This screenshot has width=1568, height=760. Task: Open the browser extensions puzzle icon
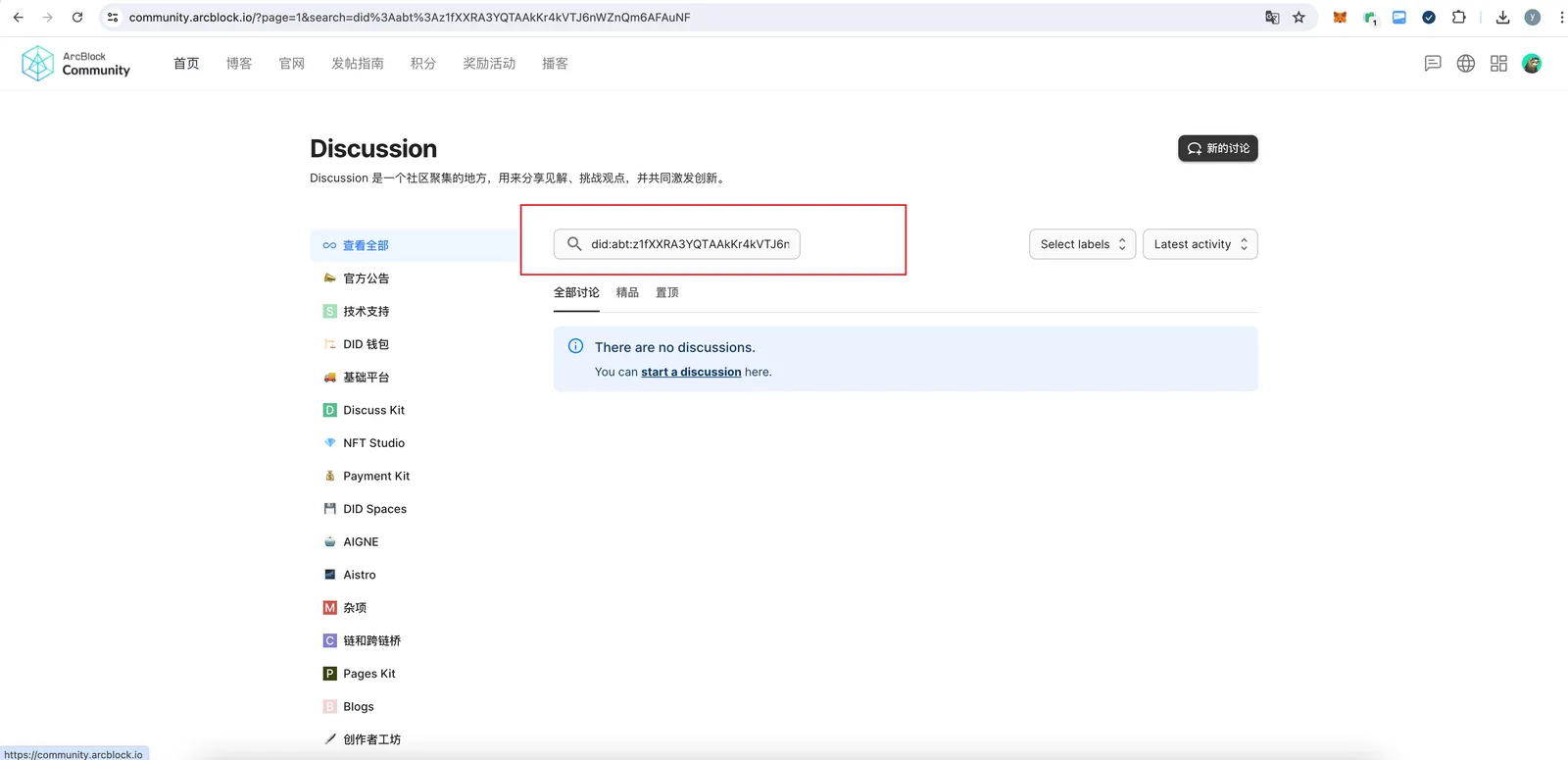[1458, 18]
